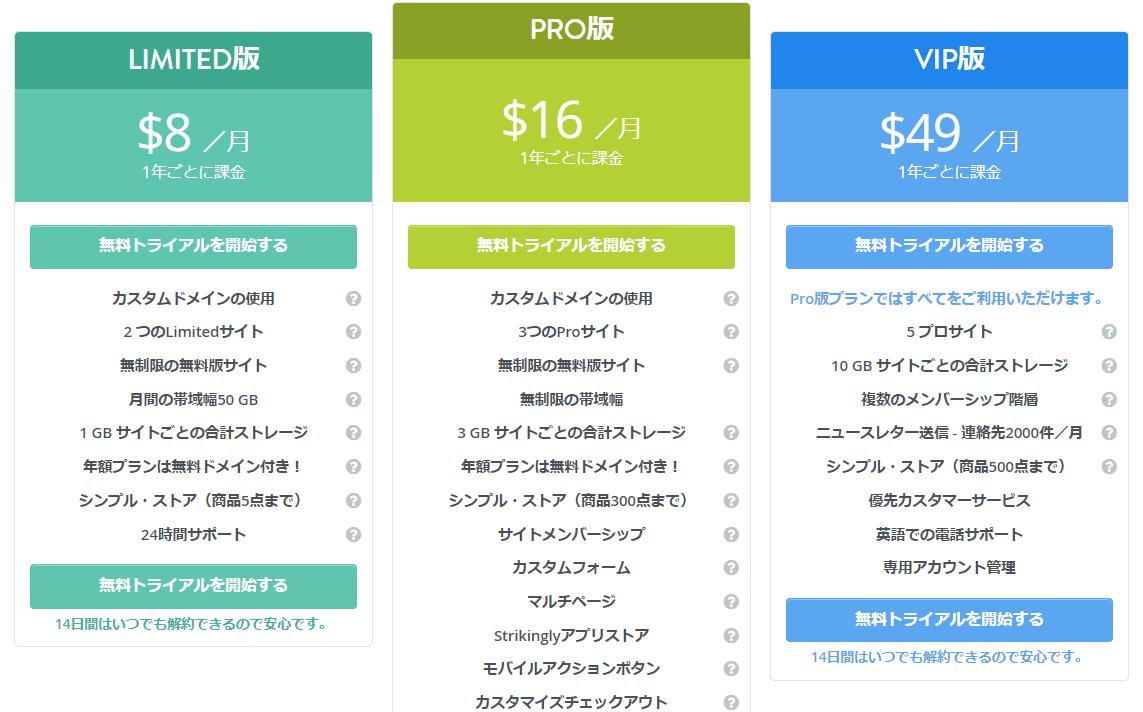This screenshot has height=712, width=1143.
Task: Start free trial at top of LIMITED plan
Action: (x=193, y=246)
